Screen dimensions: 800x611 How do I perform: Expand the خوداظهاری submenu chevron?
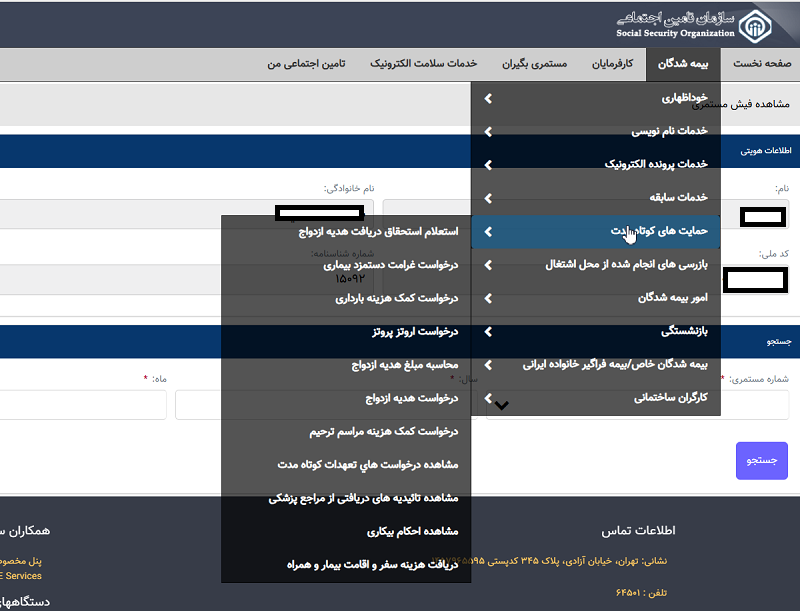tap(488, 99)
